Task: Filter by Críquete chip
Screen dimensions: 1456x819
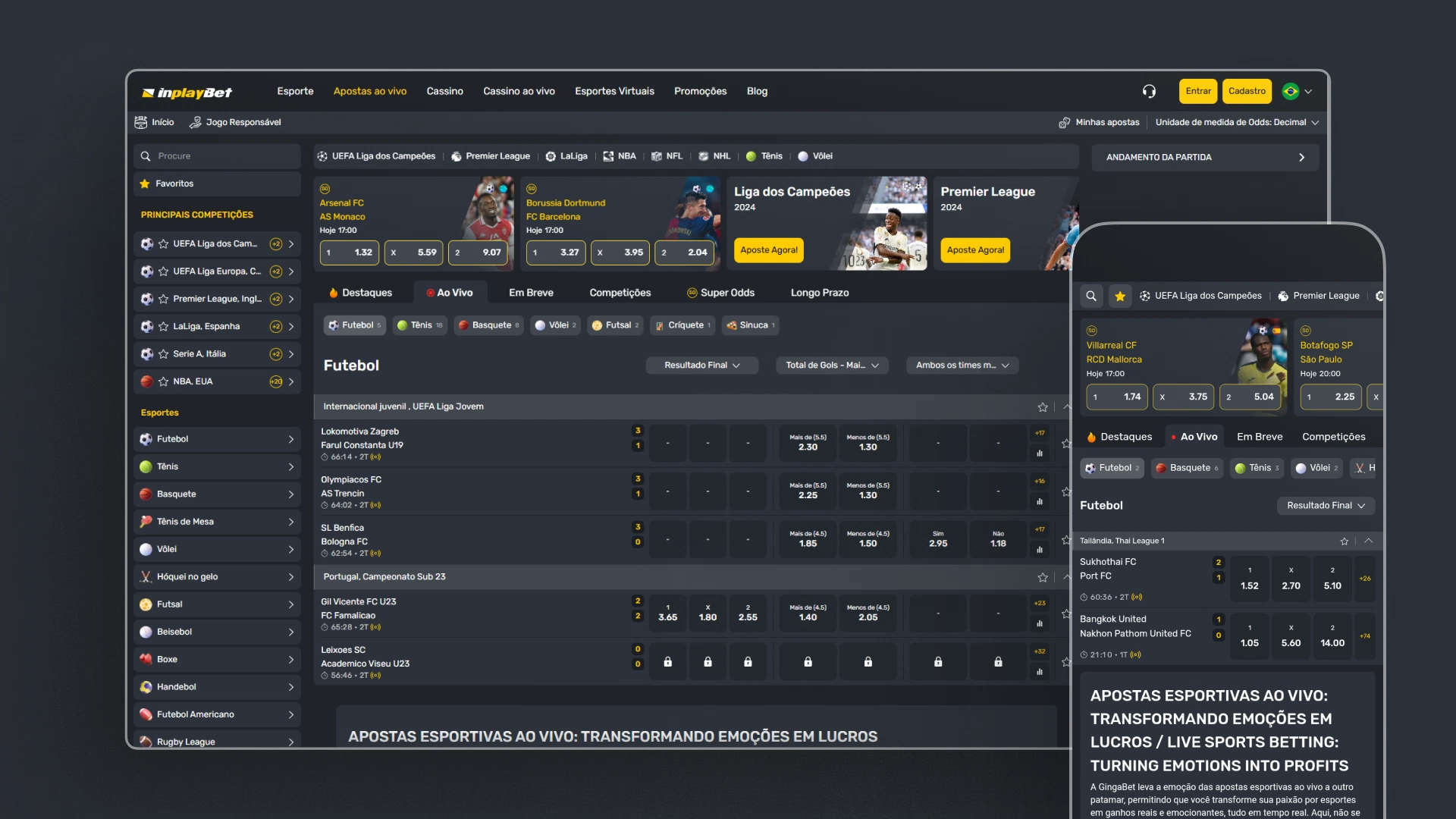Action: click(682, 325)
